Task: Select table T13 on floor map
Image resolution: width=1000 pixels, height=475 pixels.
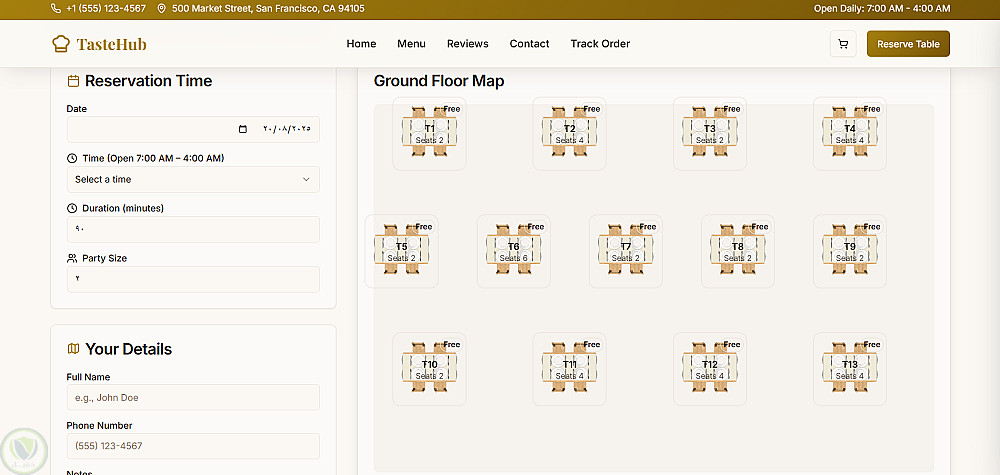Action: (x=849, y=369)
